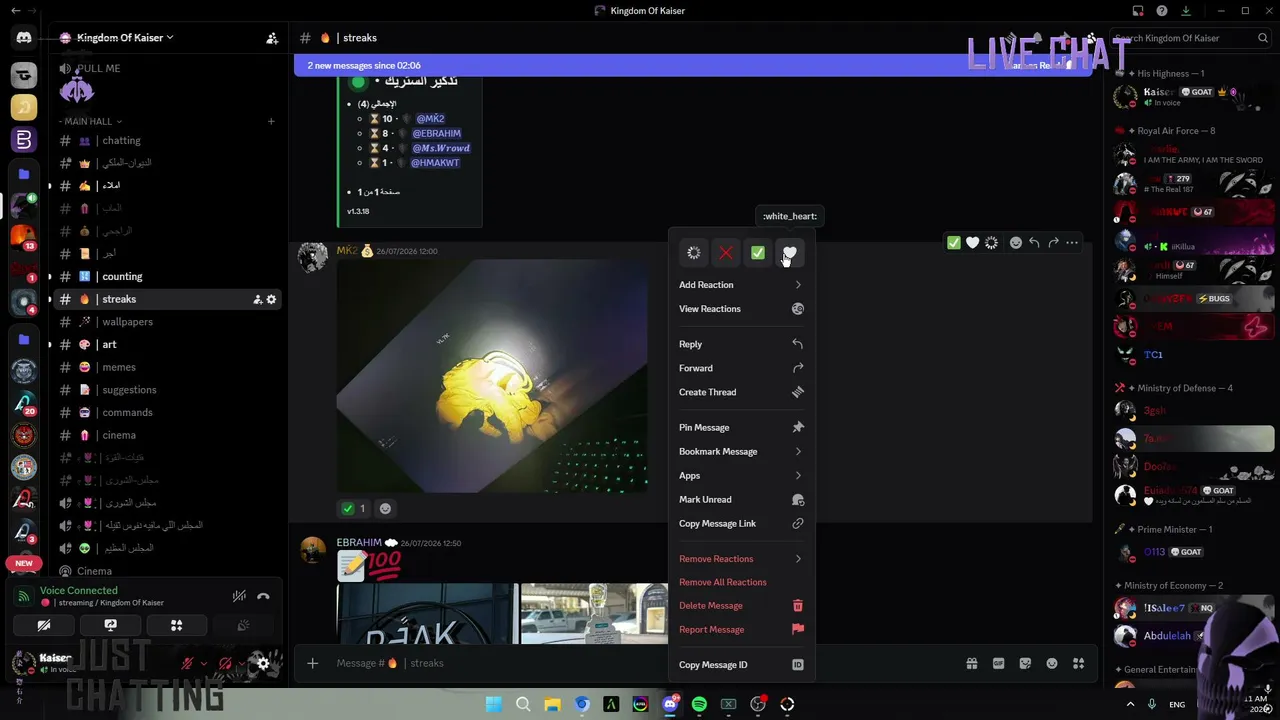Toggle the camera in the voice panel
Viewport: 1280px width, 720px height.
click(44, 626)
